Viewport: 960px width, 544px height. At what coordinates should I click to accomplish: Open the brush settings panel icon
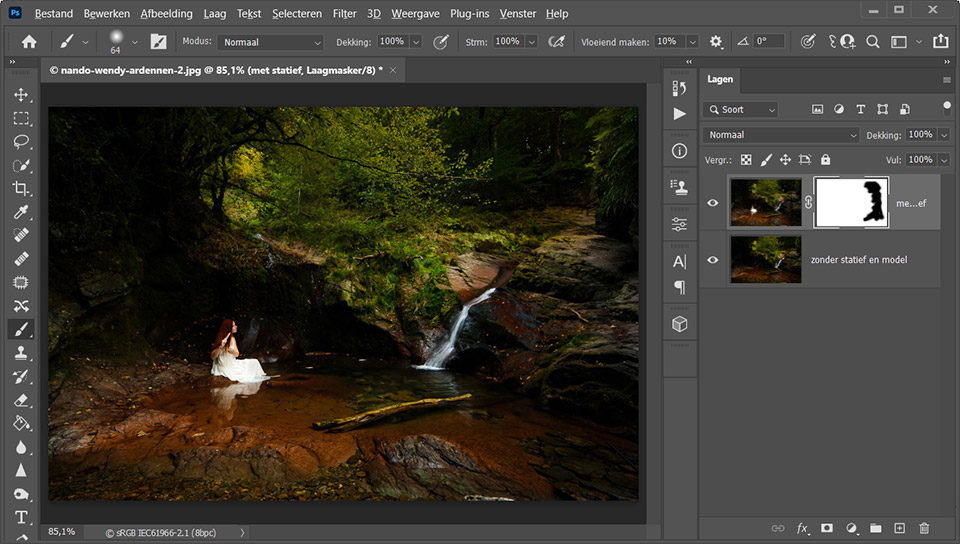(x=158, y=42)
